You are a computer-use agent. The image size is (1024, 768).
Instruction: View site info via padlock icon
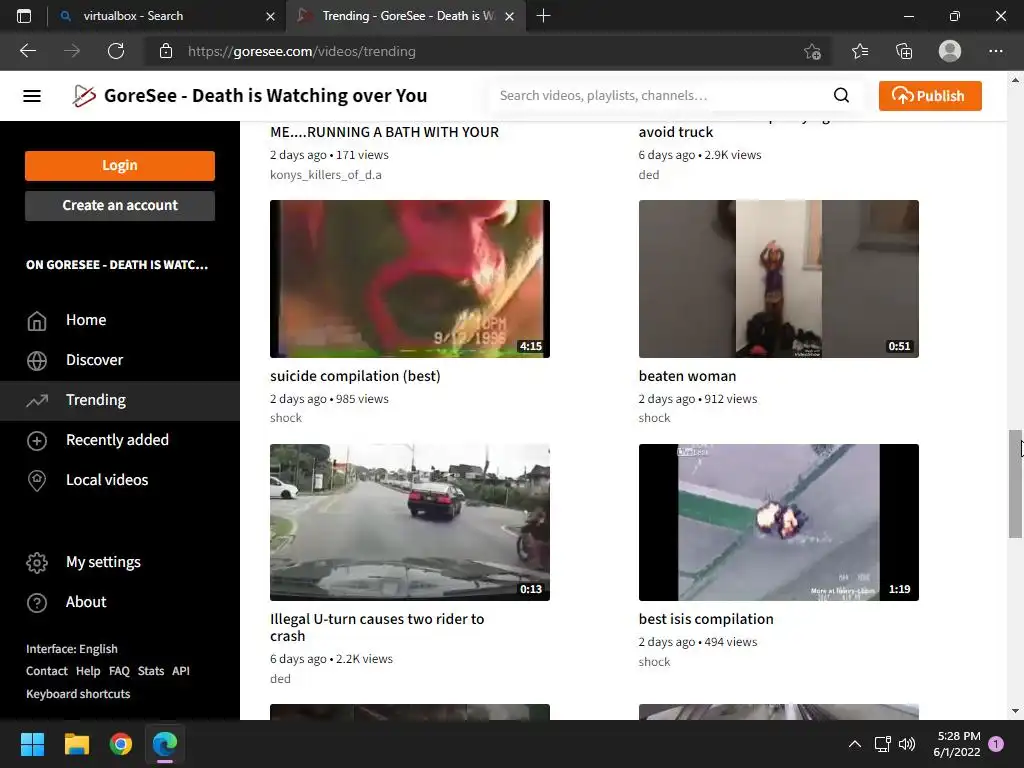[x=166, y=51]
